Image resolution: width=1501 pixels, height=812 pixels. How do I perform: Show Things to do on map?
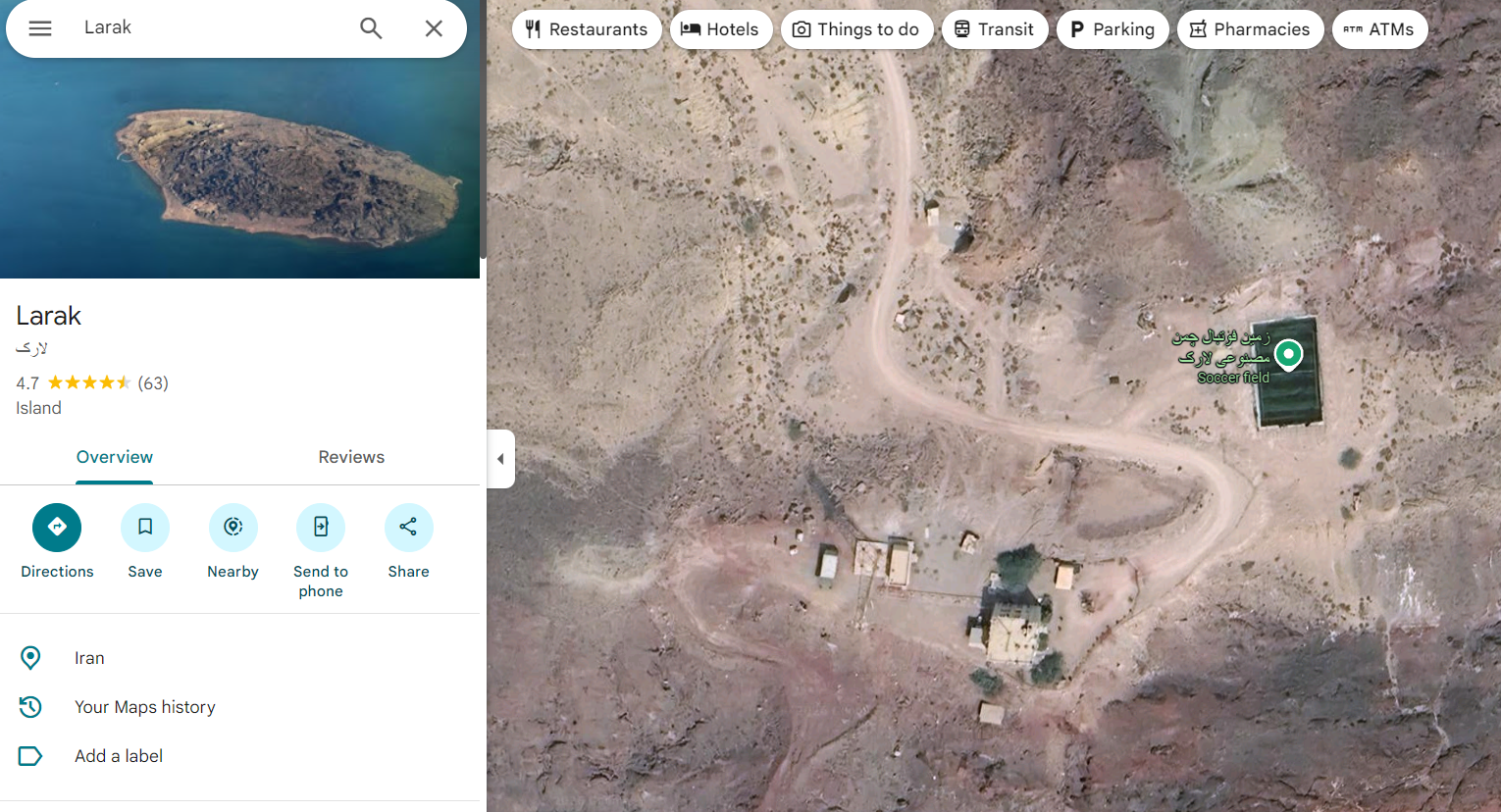click(x=856, y=29)
